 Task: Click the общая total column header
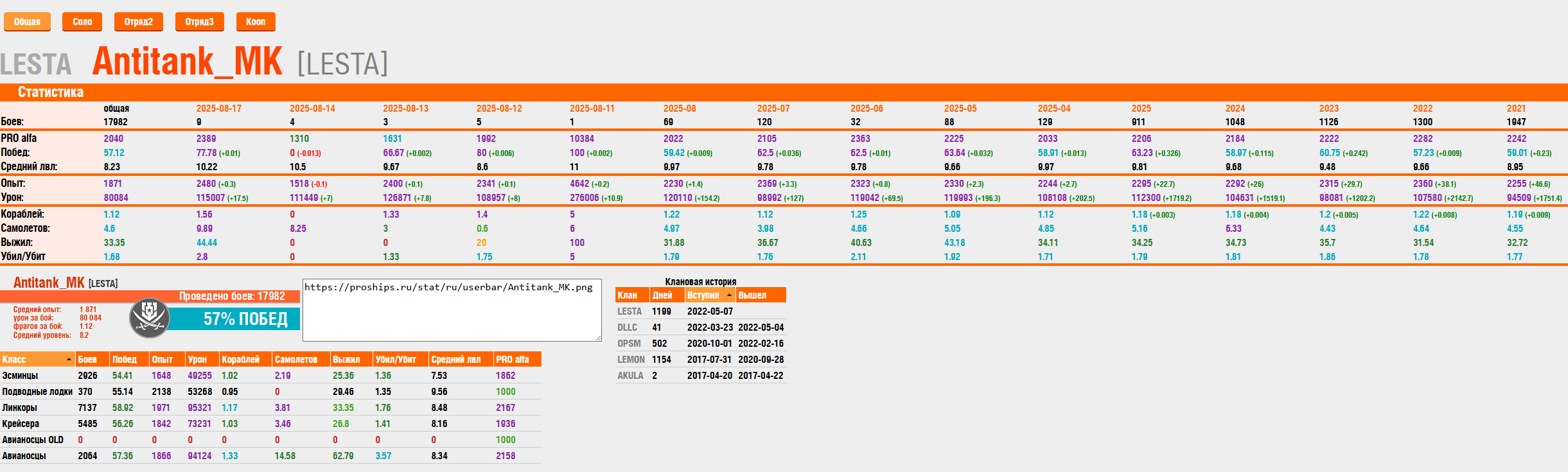click(x=116, y=109)
